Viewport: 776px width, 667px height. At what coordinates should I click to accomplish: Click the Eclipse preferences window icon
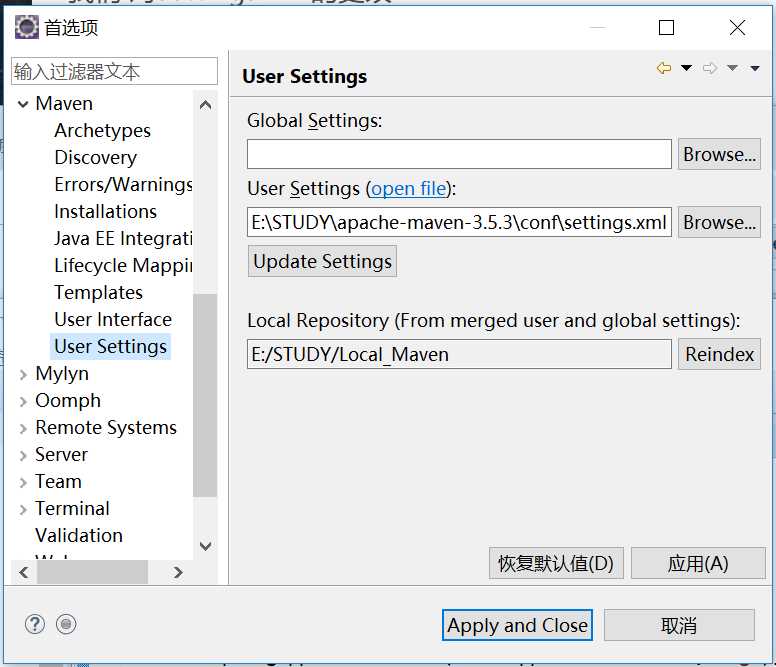pyautogui.click(x=27, y=27)
